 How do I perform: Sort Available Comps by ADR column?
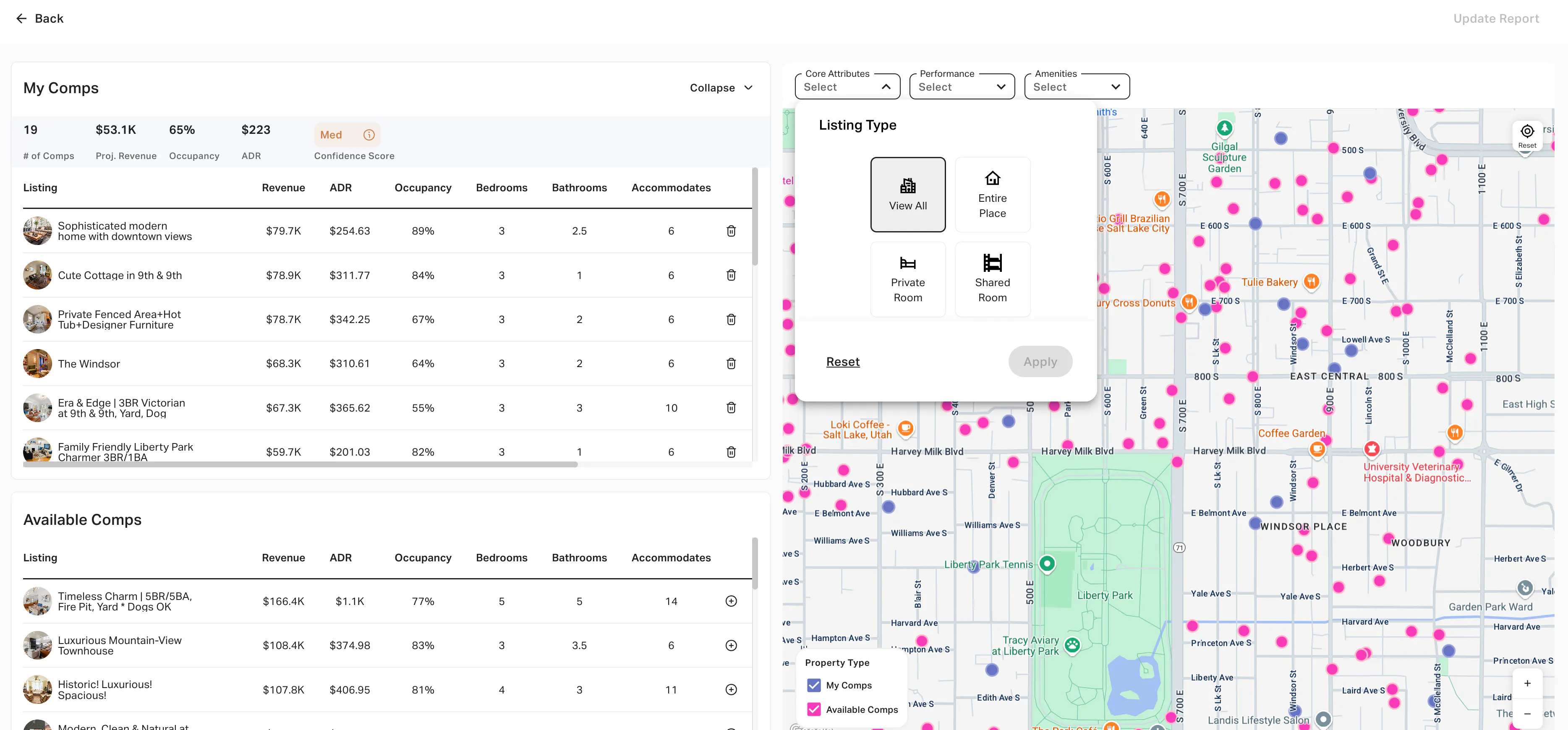click(340, 558)
